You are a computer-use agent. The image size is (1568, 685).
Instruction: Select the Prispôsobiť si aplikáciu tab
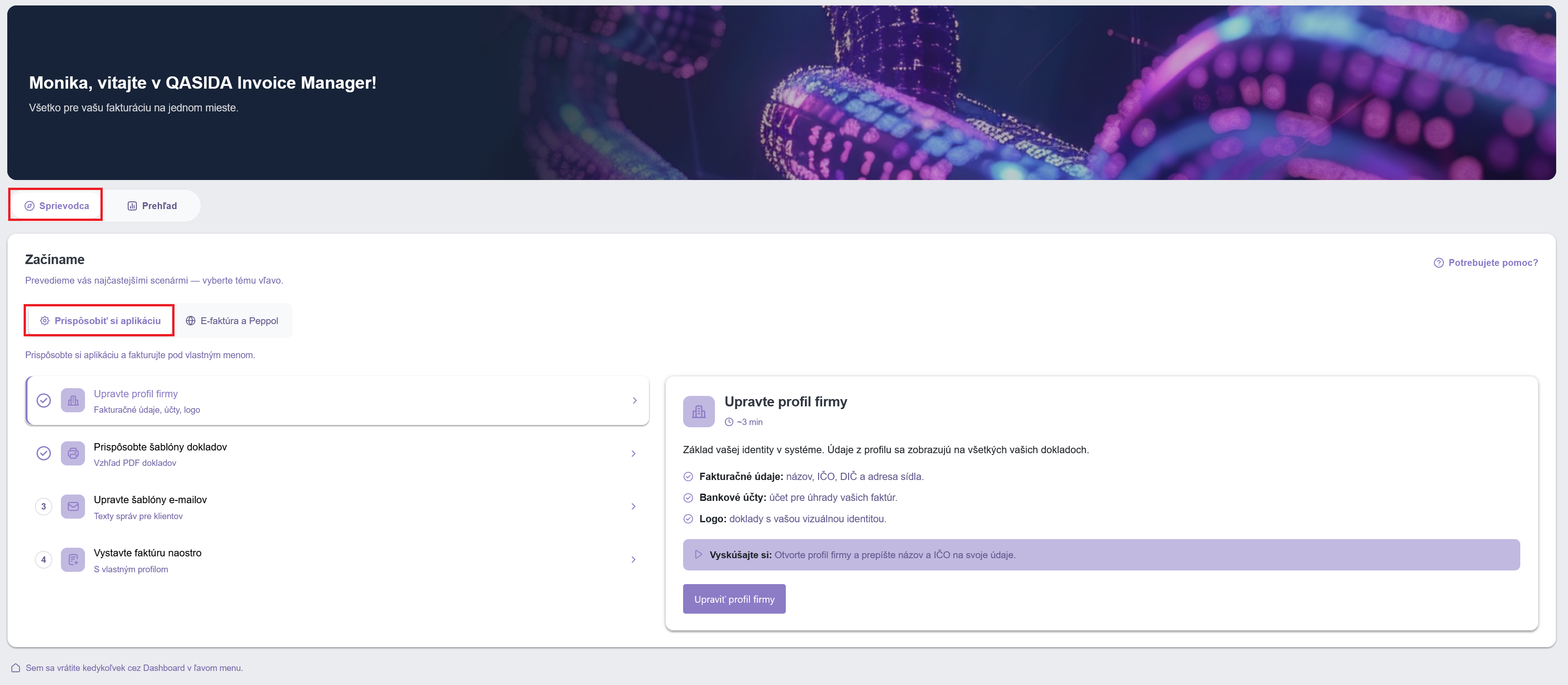click(x=100, y=321)
